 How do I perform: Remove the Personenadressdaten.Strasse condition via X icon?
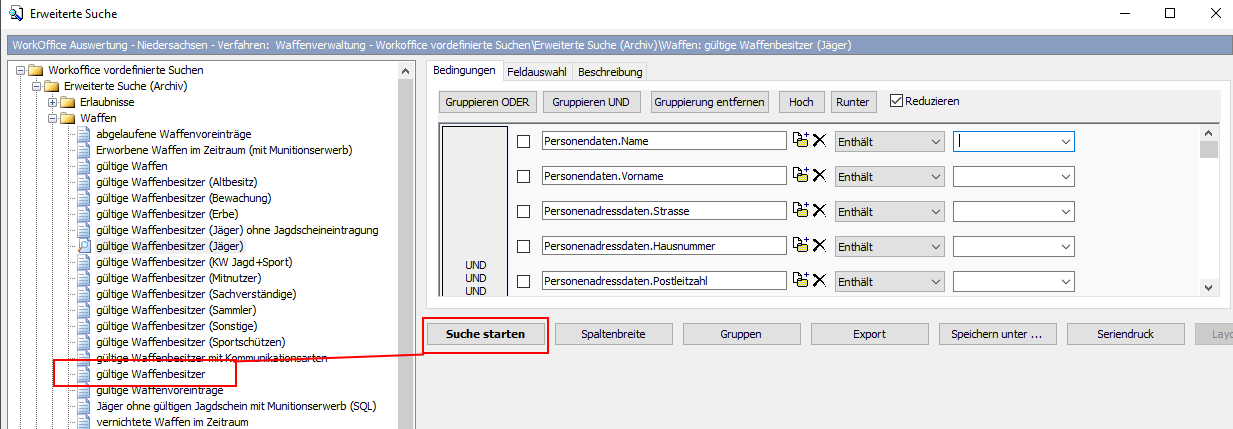click(819, 210)
